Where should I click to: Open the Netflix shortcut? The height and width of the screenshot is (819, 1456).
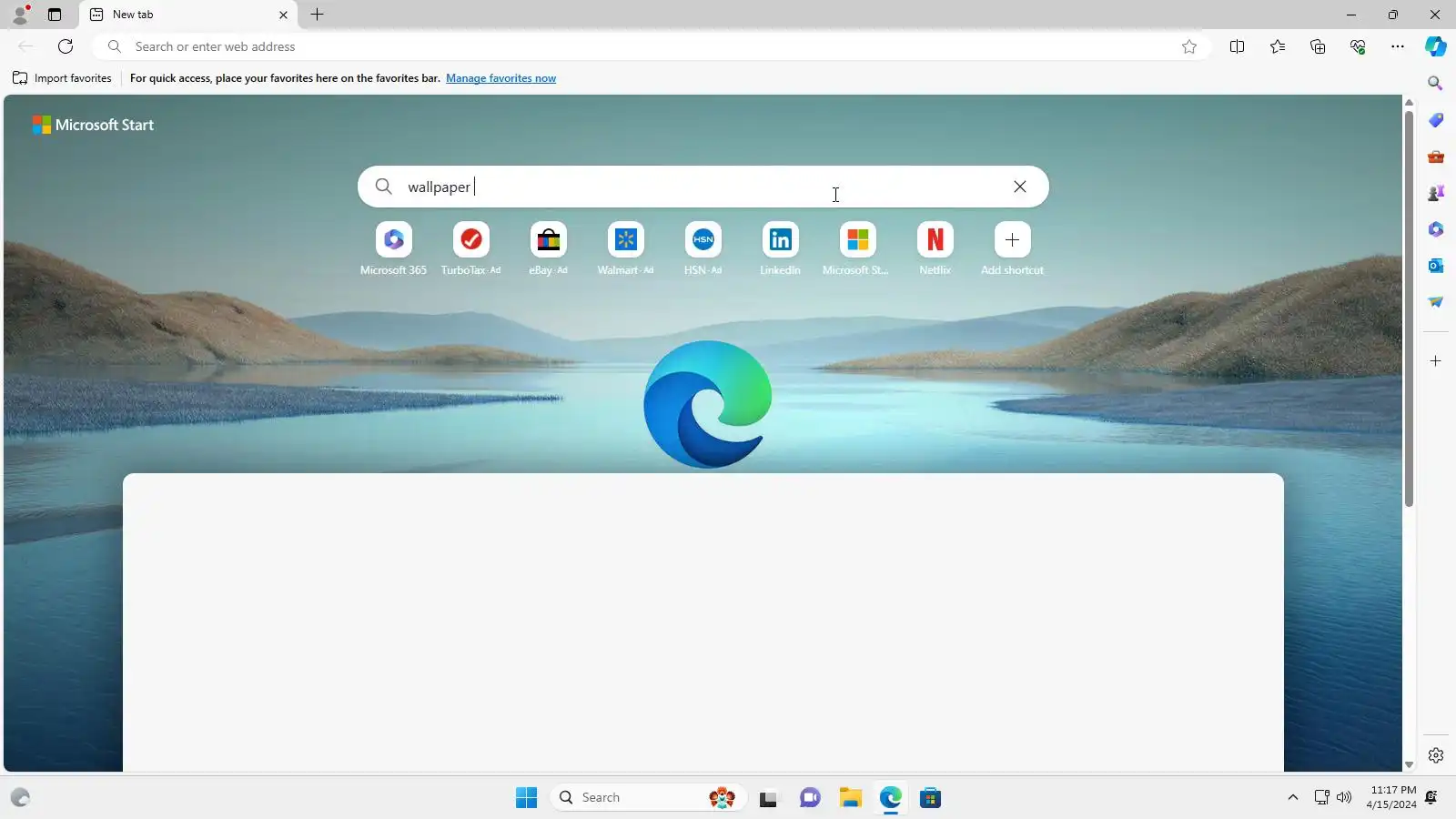tap(935, 248)
